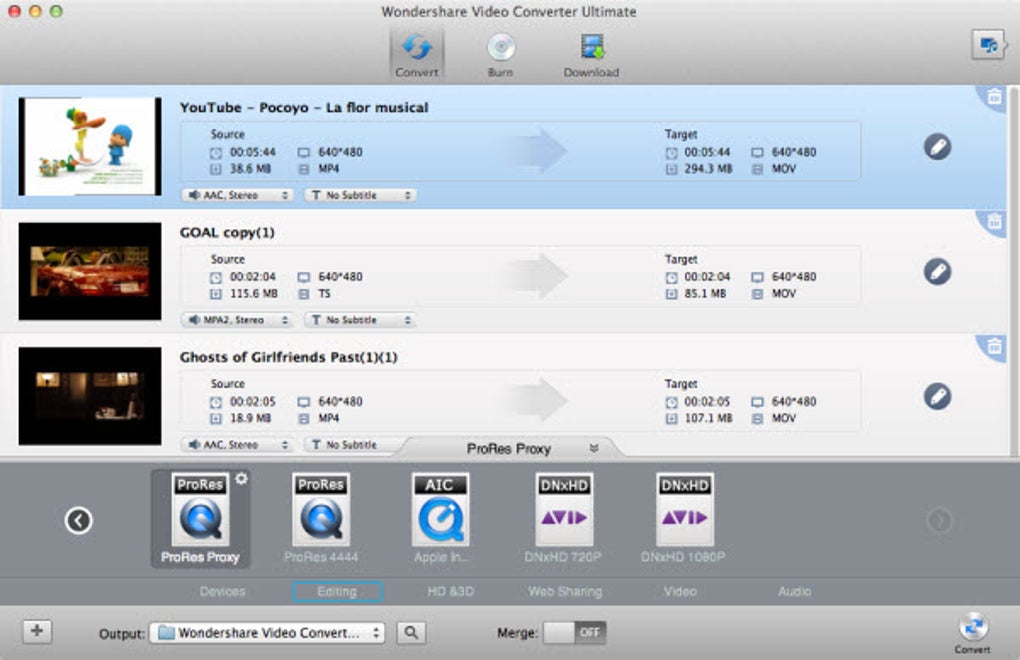Open the GOAL copy(1) subtitle dropdown

tap(360, 320)
